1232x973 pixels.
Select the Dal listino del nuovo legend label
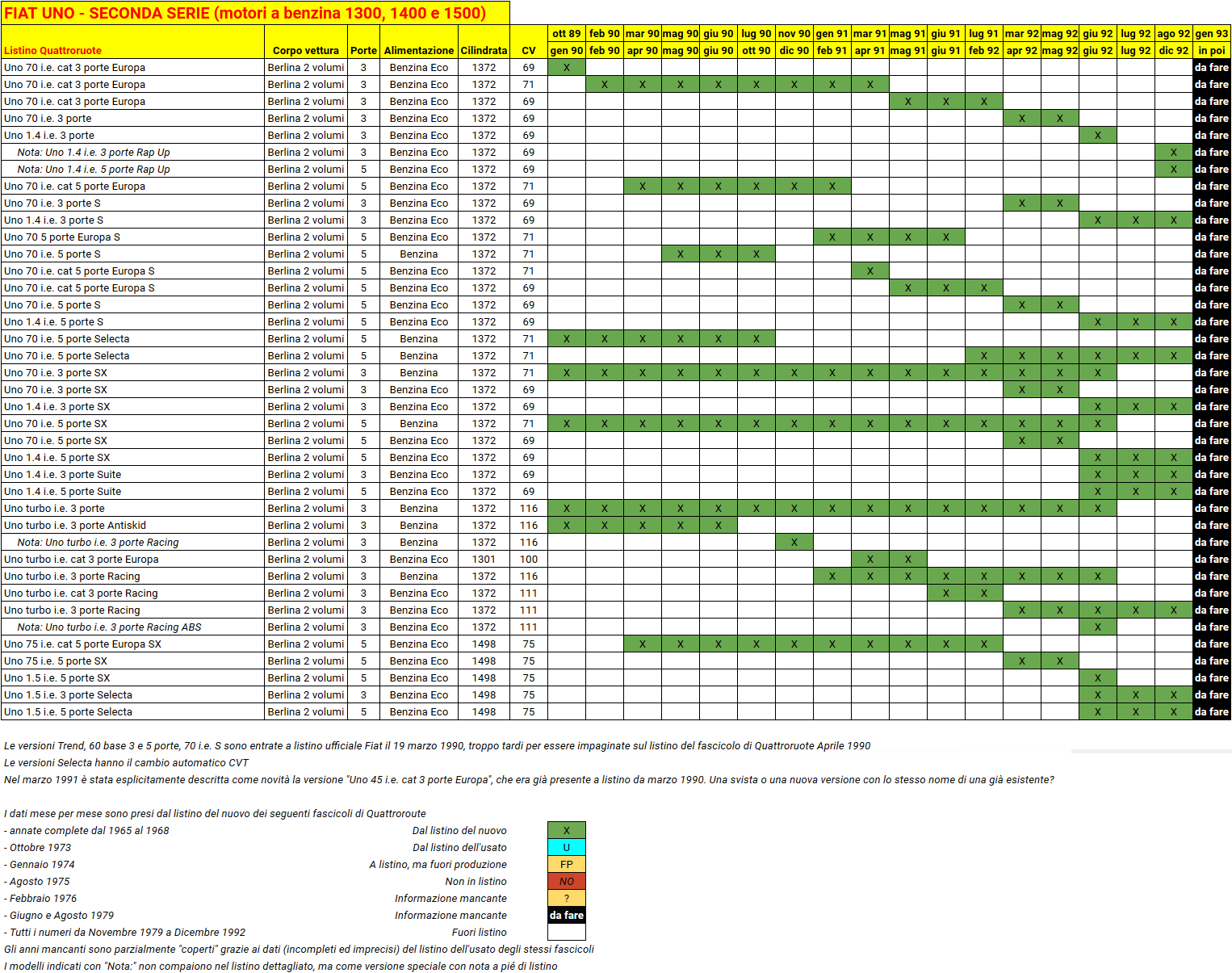point(459,830)
